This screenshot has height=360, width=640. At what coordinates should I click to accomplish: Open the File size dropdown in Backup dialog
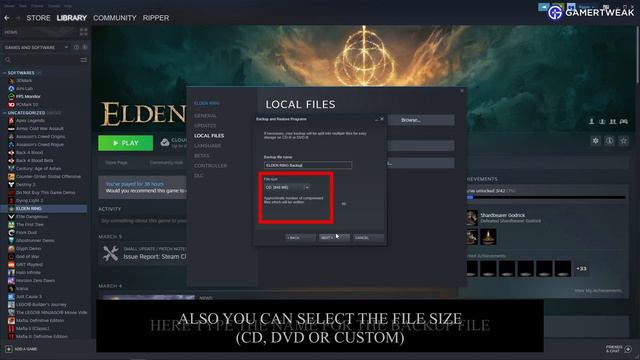pos(287,187)
